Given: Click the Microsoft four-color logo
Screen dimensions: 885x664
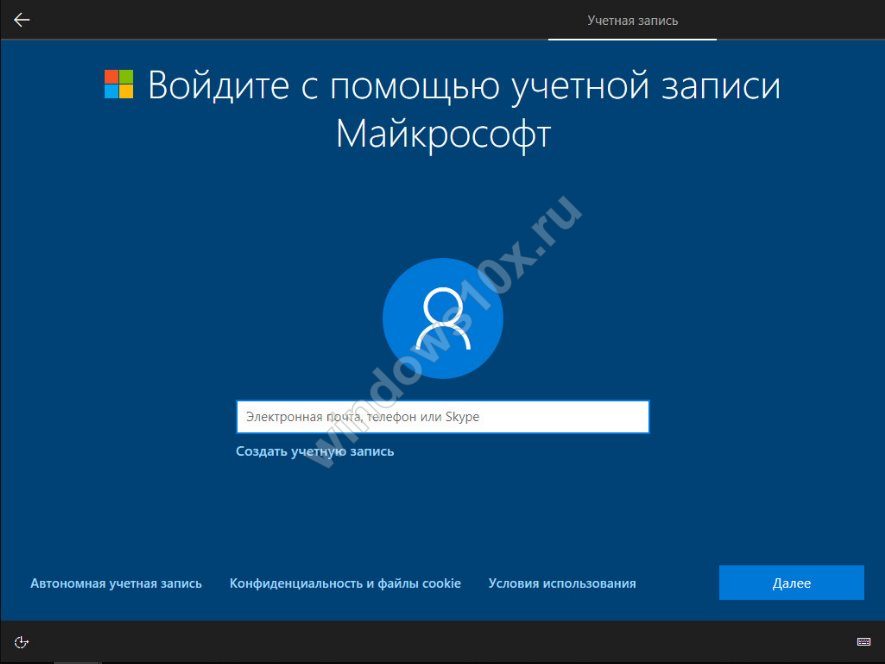Looking at the screenshot, I should coord(119,85).
